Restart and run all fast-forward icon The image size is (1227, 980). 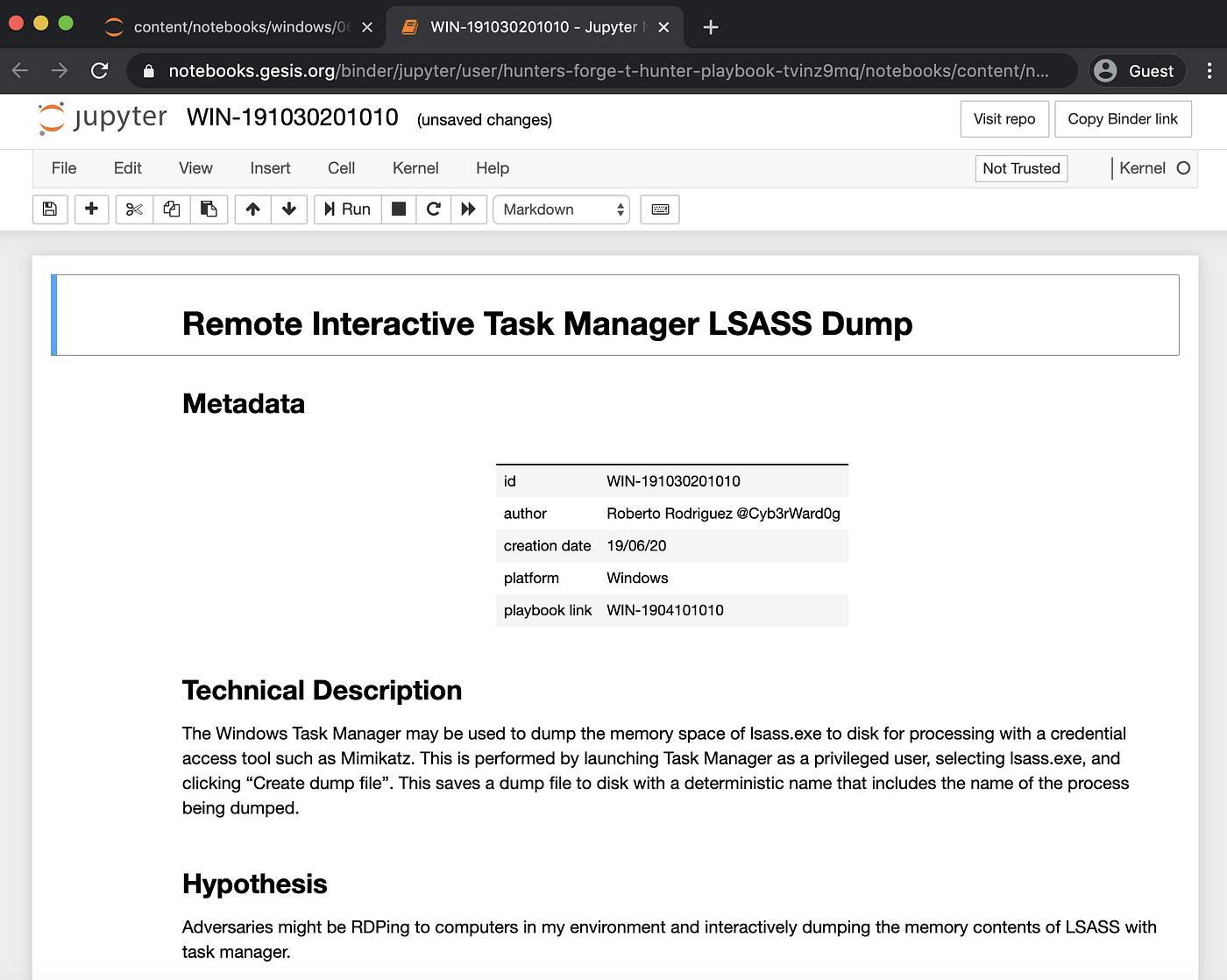click(x=469, y=209)
